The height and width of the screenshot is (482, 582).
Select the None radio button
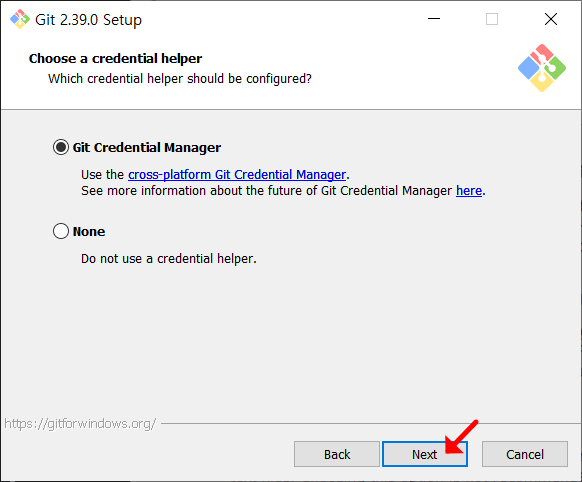(x=61, y=231)
